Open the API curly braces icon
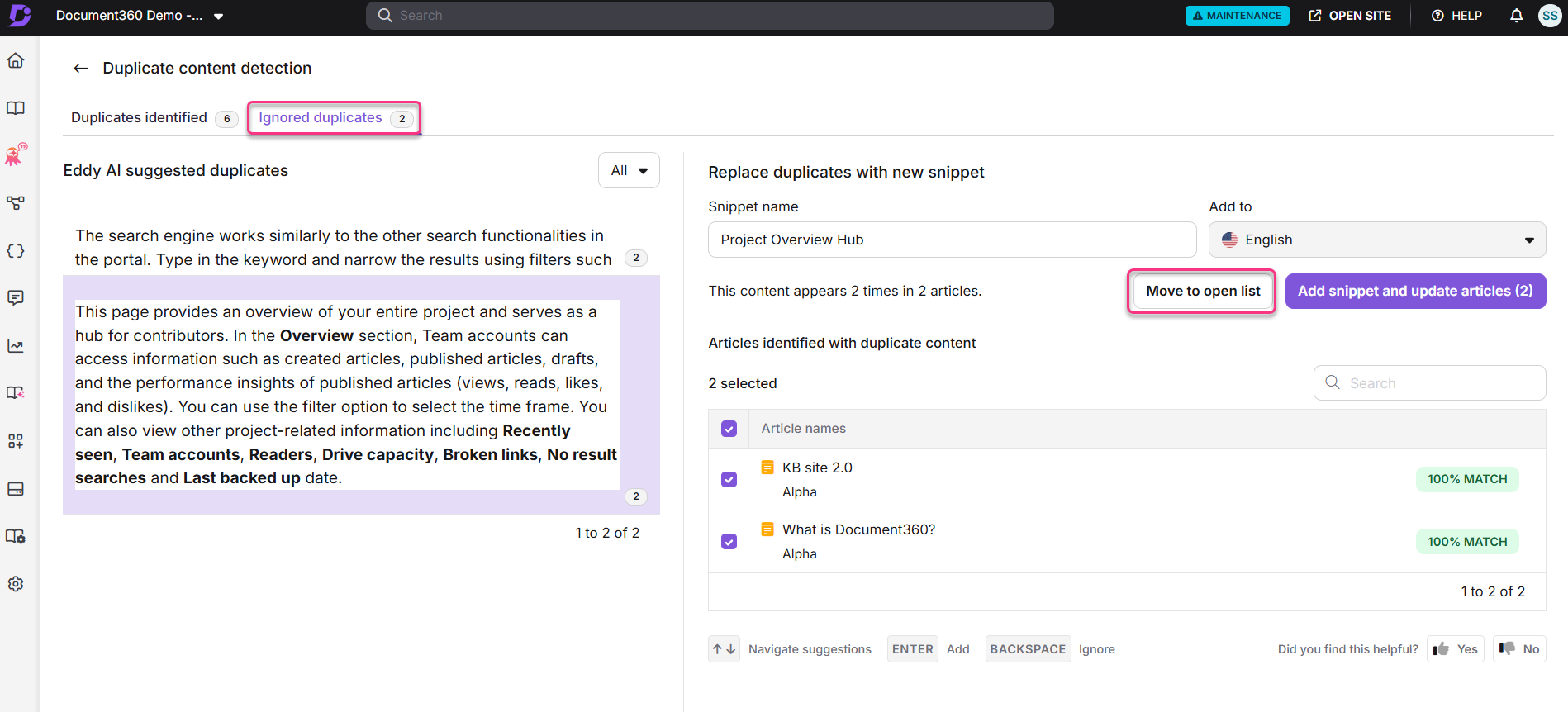This screenshot has width=1568, height=712. (16, 250)
